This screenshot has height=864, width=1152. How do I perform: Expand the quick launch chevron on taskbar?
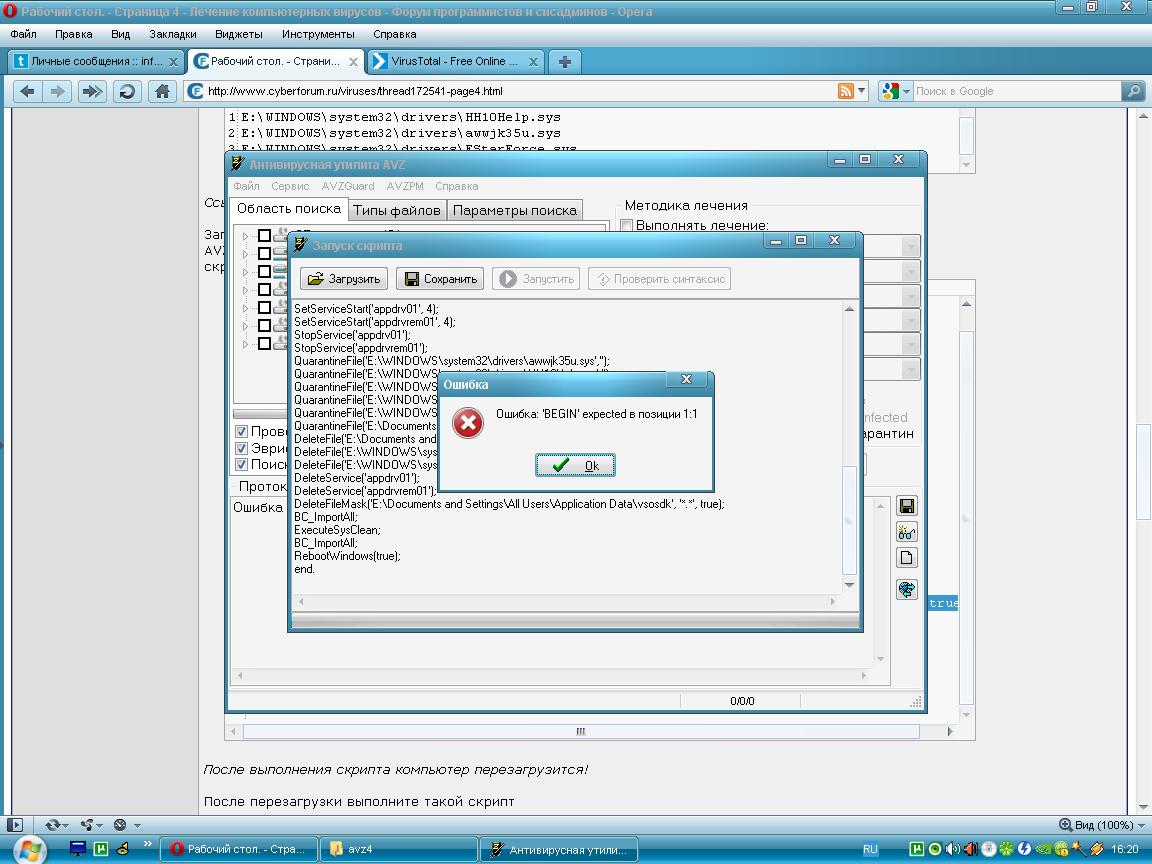[x=147, y=843]
